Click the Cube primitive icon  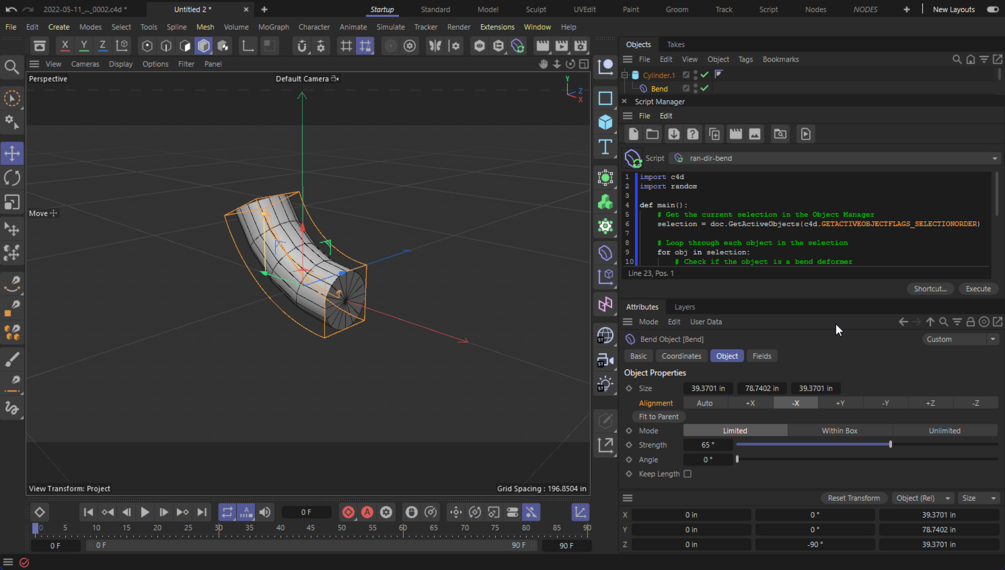[605, 122]
